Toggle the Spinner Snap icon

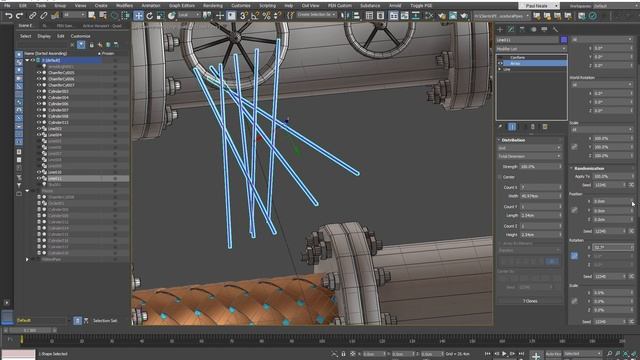click(x=277, y=16)
